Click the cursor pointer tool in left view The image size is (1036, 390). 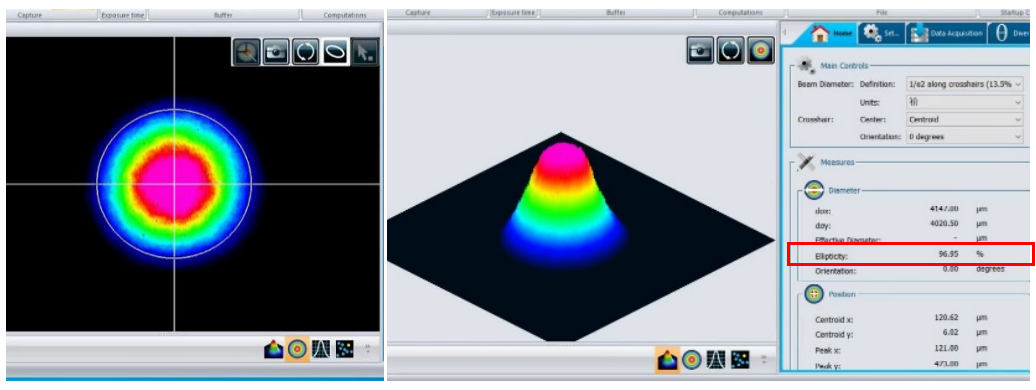click(365, 52)
